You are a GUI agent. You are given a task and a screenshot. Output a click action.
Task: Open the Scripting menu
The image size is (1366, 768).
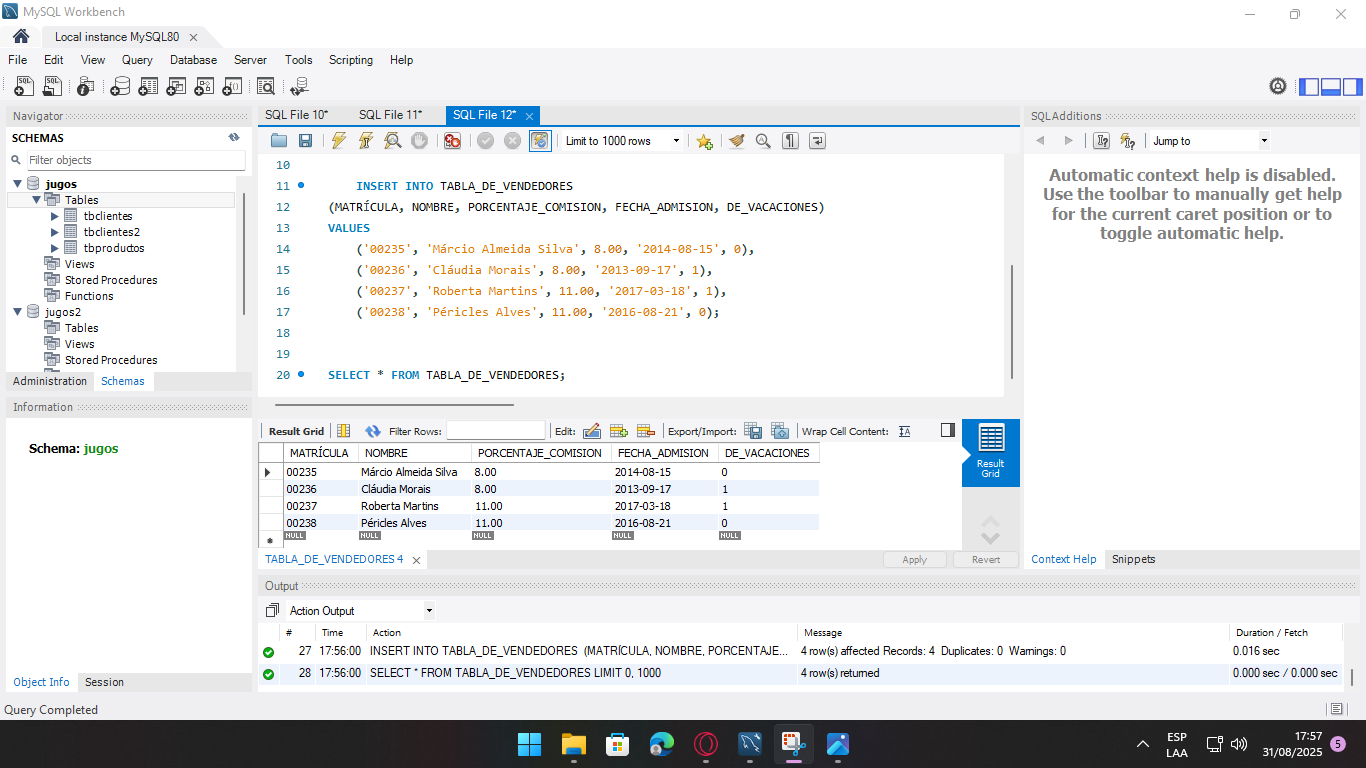click(x=351, y=60)
